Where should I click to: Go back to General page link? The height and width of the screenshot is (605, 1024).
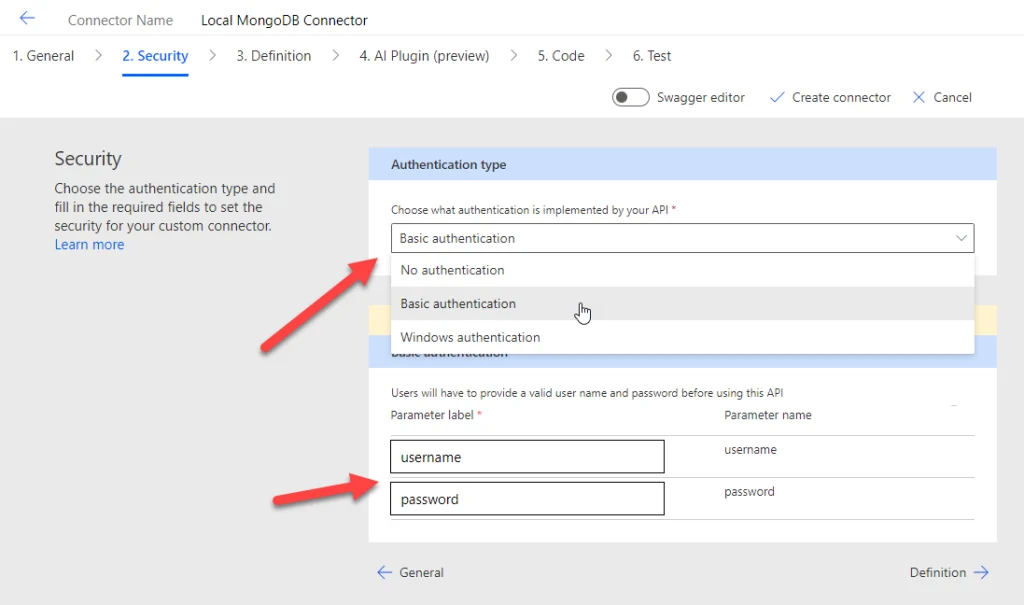tap(411, 572)
